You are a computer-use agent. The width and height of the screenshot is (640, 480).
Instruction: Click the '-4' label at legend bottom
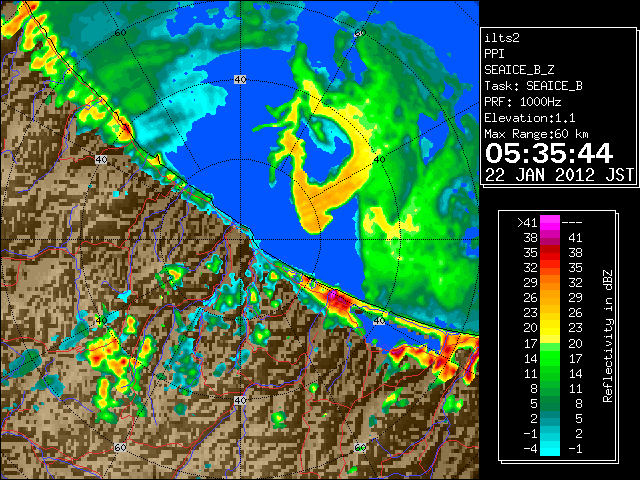click(530, 449)
